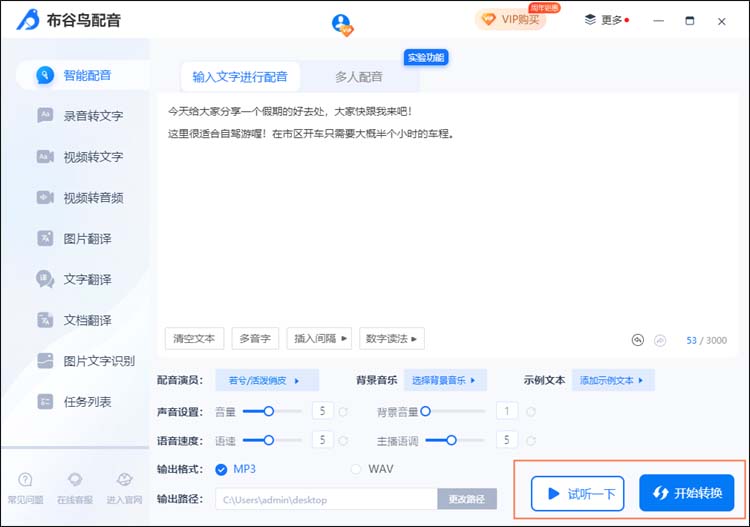Click the 文档翻译 sidebar icon
The height and width of the screenshot is (527, 750).
tap(45, 320)
